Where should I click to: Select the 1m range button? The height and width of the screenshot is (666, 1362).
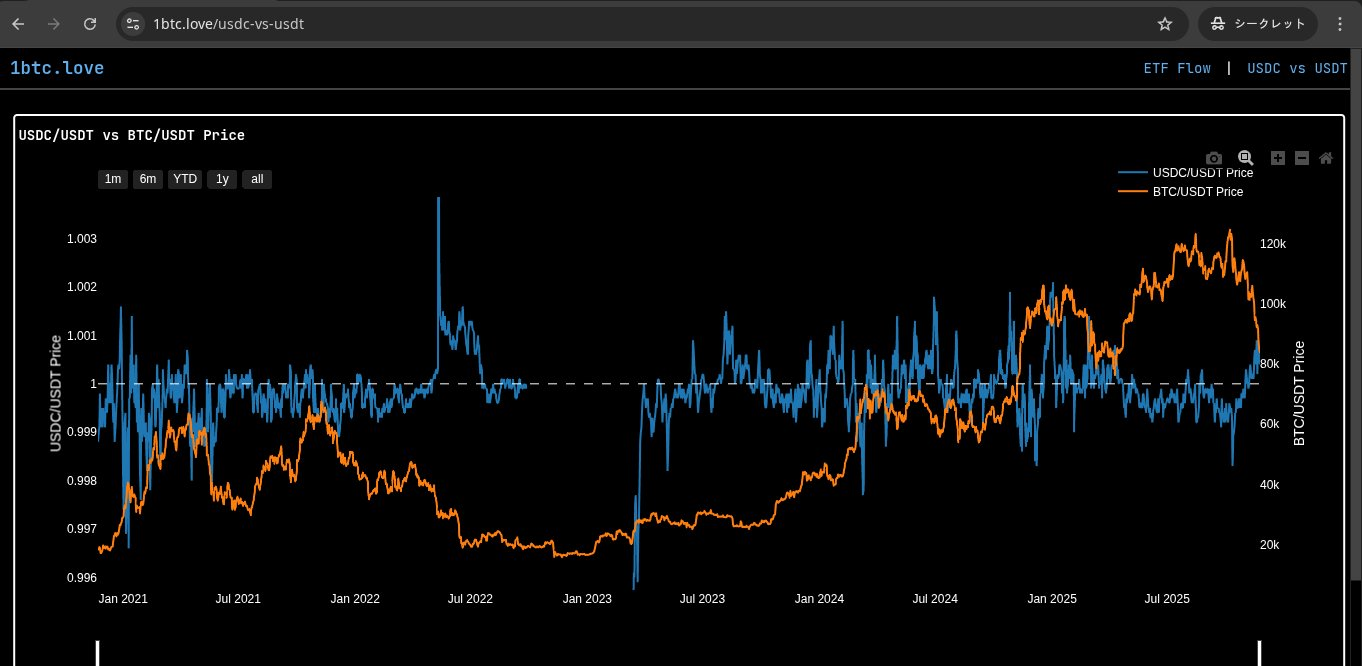coord(113,179)
